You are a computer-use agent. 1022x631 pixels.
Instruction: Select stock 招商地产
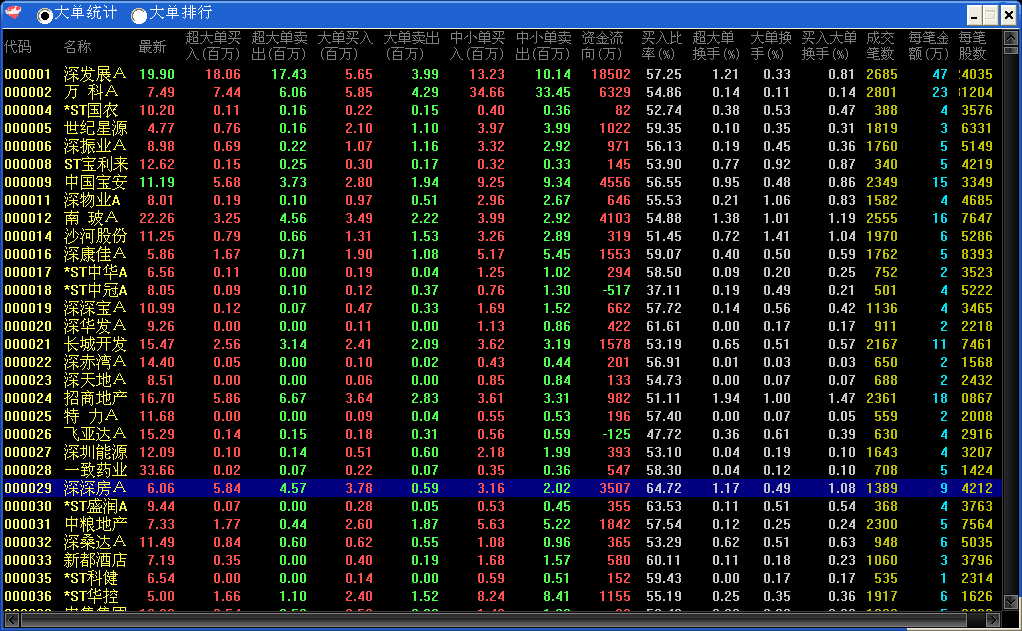pos(95,398)
